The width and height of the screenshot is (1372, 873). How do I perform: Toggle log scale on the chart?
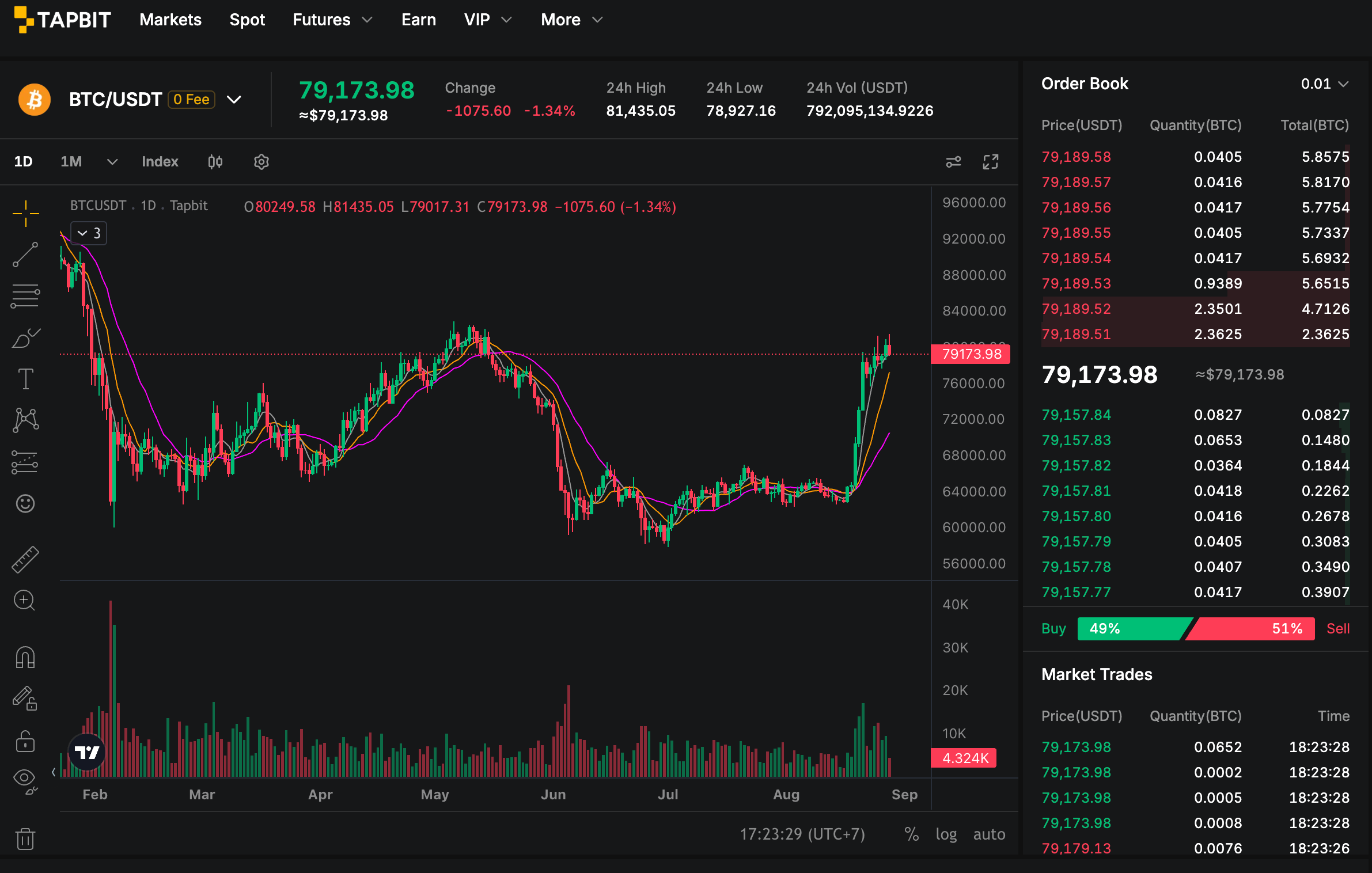tap(946, 834)
